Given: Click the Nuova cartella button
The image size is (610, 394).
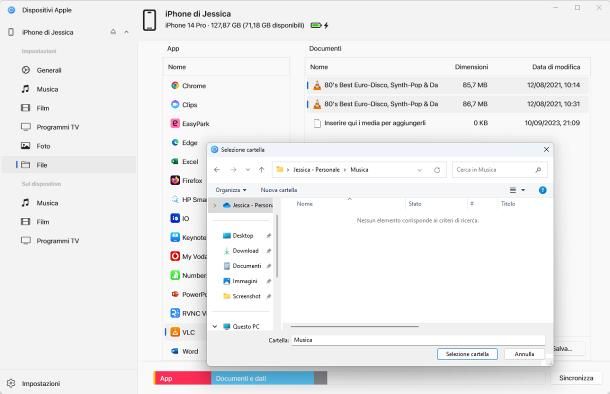Looking at the screenshot, I should [279, 190].
